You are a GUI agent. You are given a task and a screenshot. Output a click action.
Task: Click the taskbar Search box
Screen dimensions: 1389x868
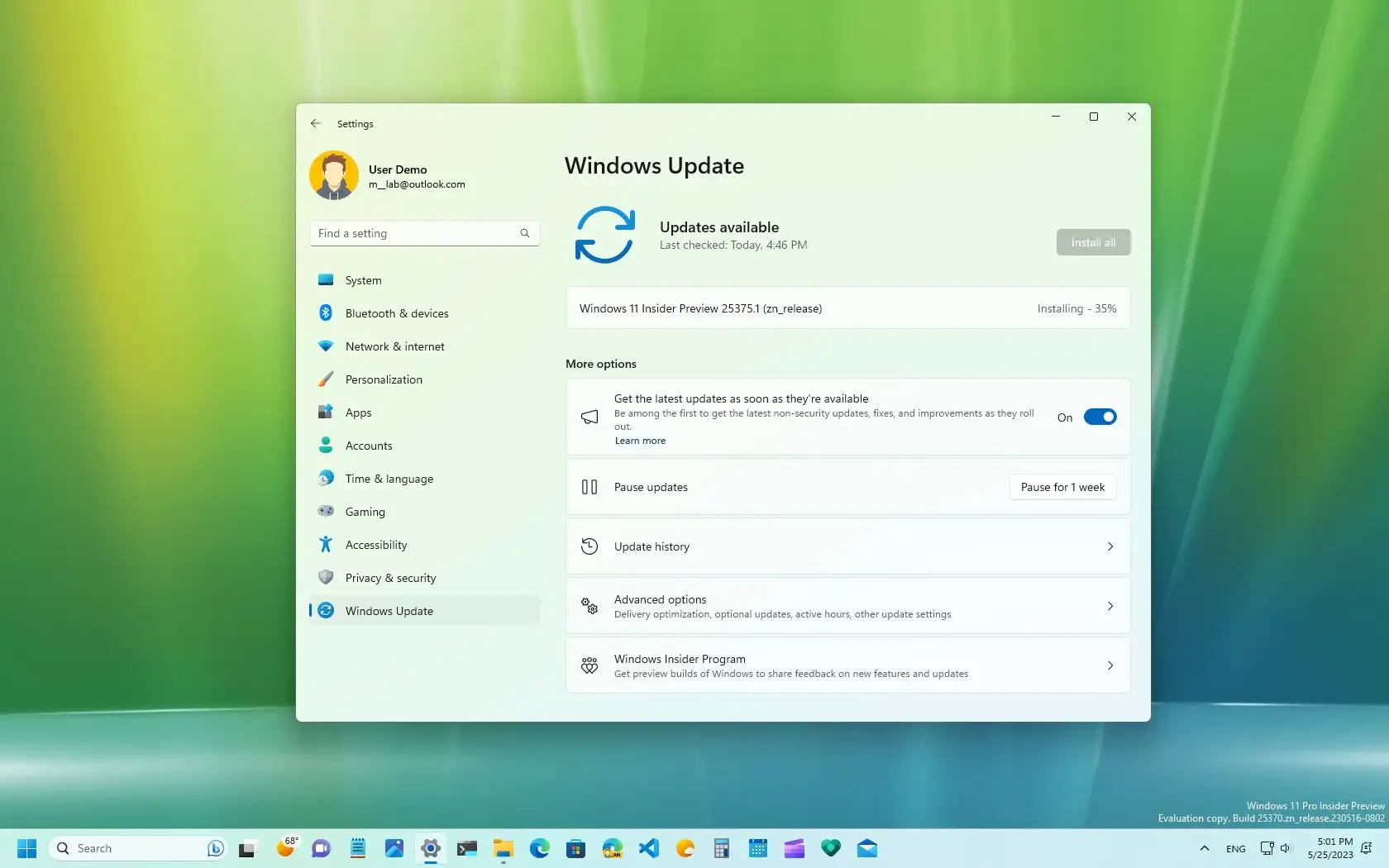point(139,848)
